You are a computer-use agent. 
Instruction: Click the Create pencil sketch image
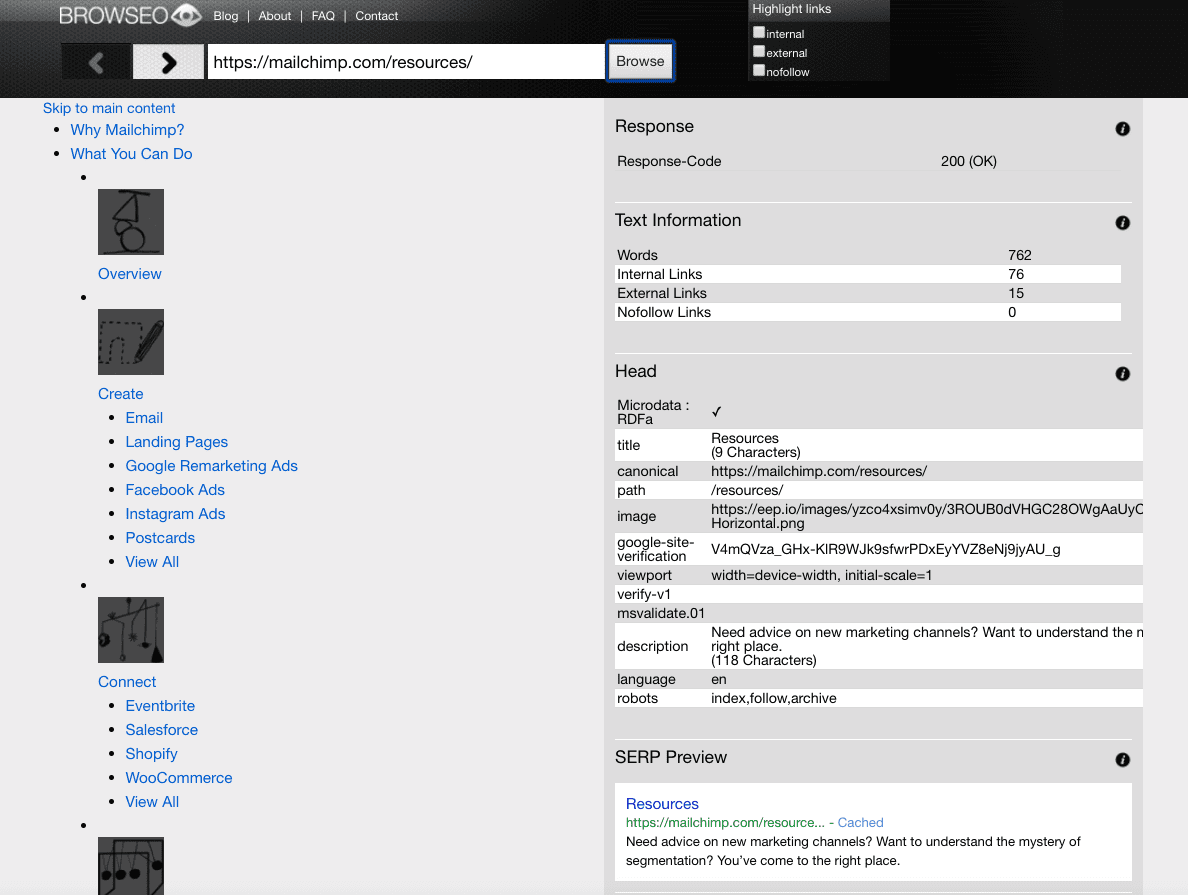tap(130, 342)
